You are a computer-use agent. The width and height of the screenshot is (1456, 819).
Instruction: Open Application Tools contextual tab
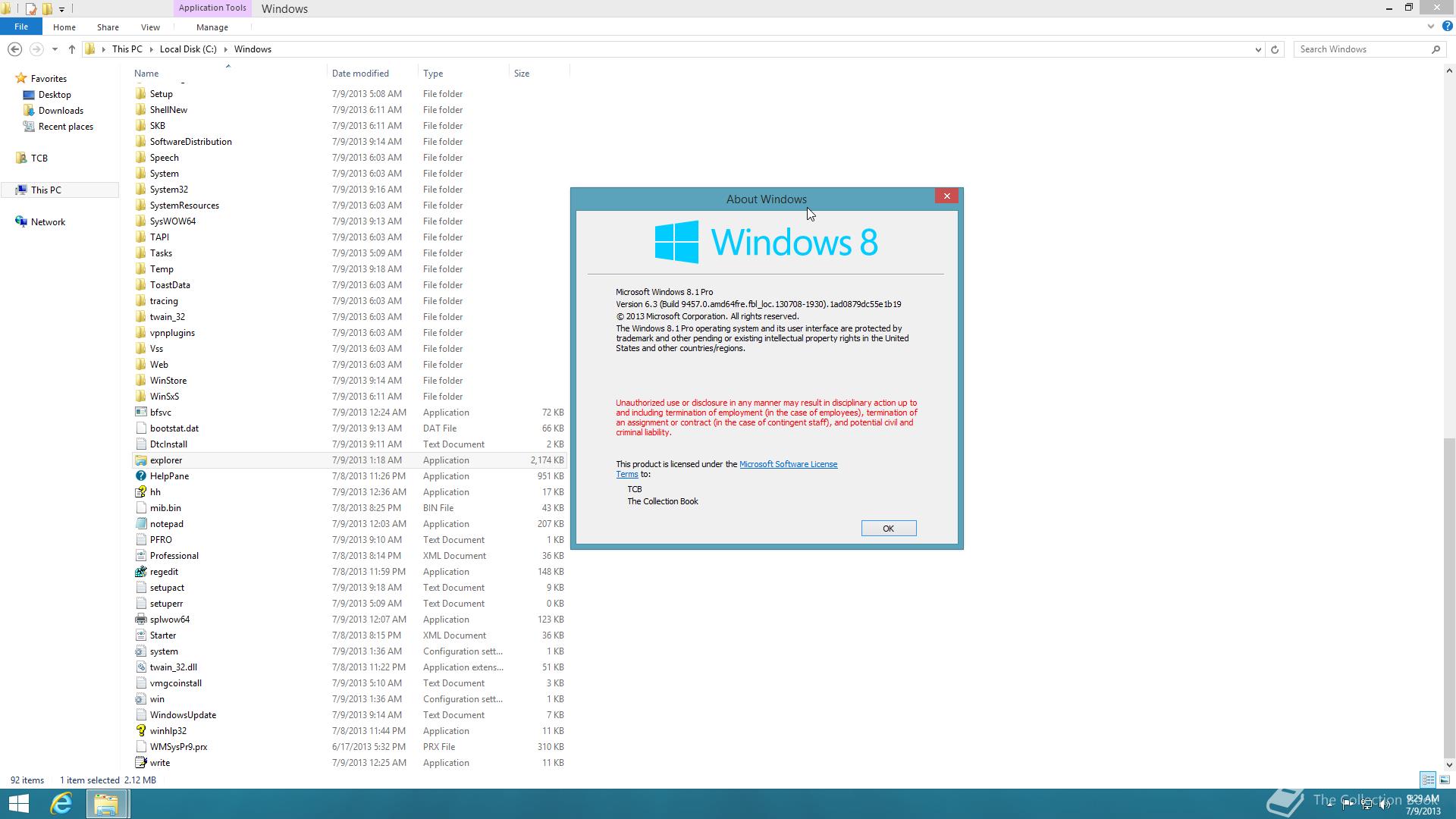pos(212,8)
